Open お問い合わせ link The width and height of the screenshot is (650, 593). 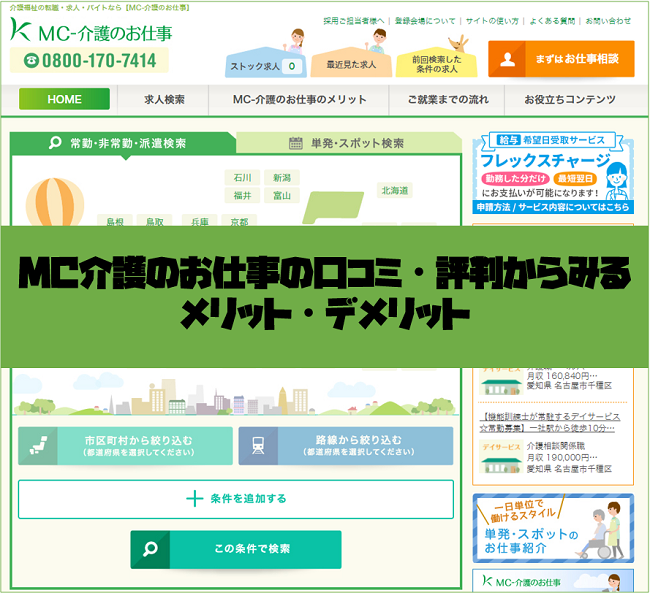(608, 21)
